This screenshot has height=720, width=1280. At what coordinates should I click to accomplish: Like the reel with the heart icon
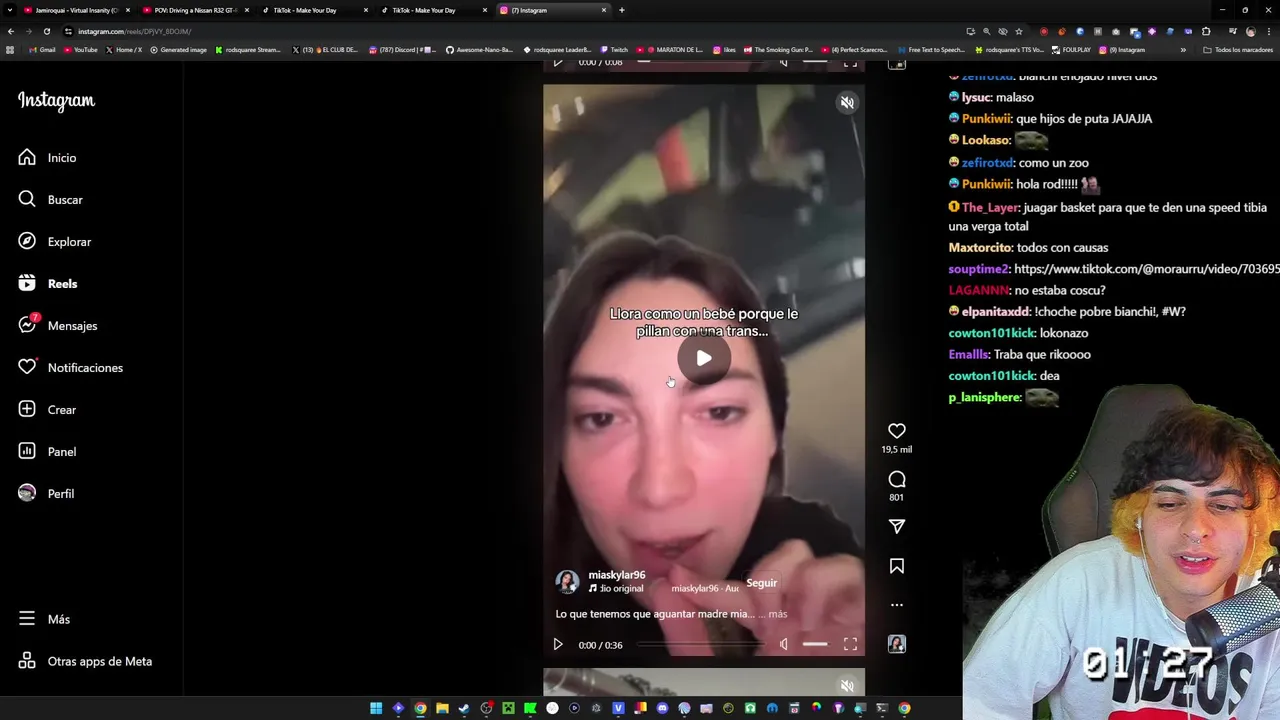[x=897, y=431]
